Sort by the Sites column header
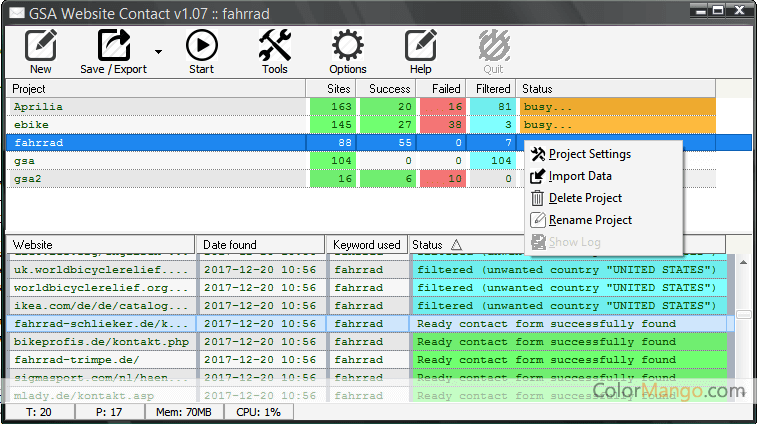This screenshot has height=424, width=757. [x=331, y=89]
